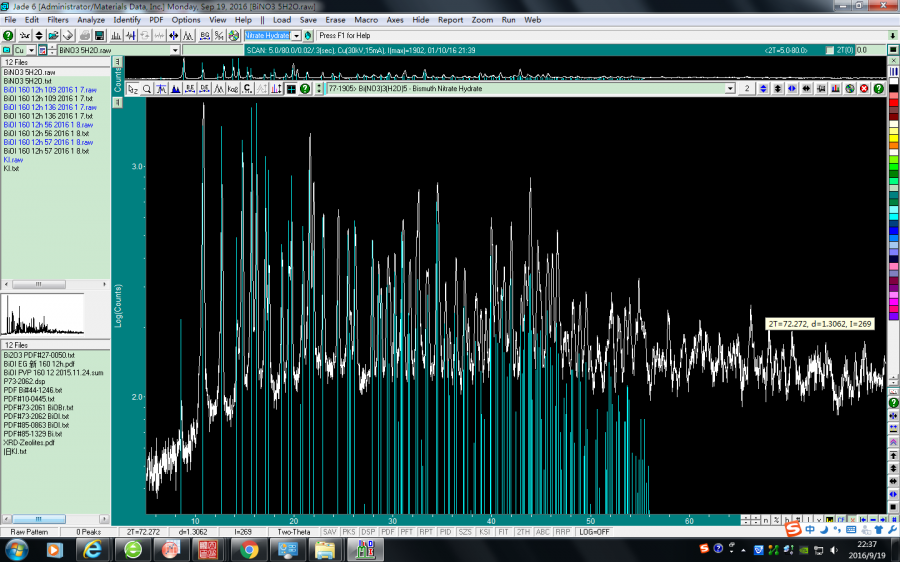Click the Kα2 strip tool icon
Viewport: 900px width, 562px height.
(232, 89)
